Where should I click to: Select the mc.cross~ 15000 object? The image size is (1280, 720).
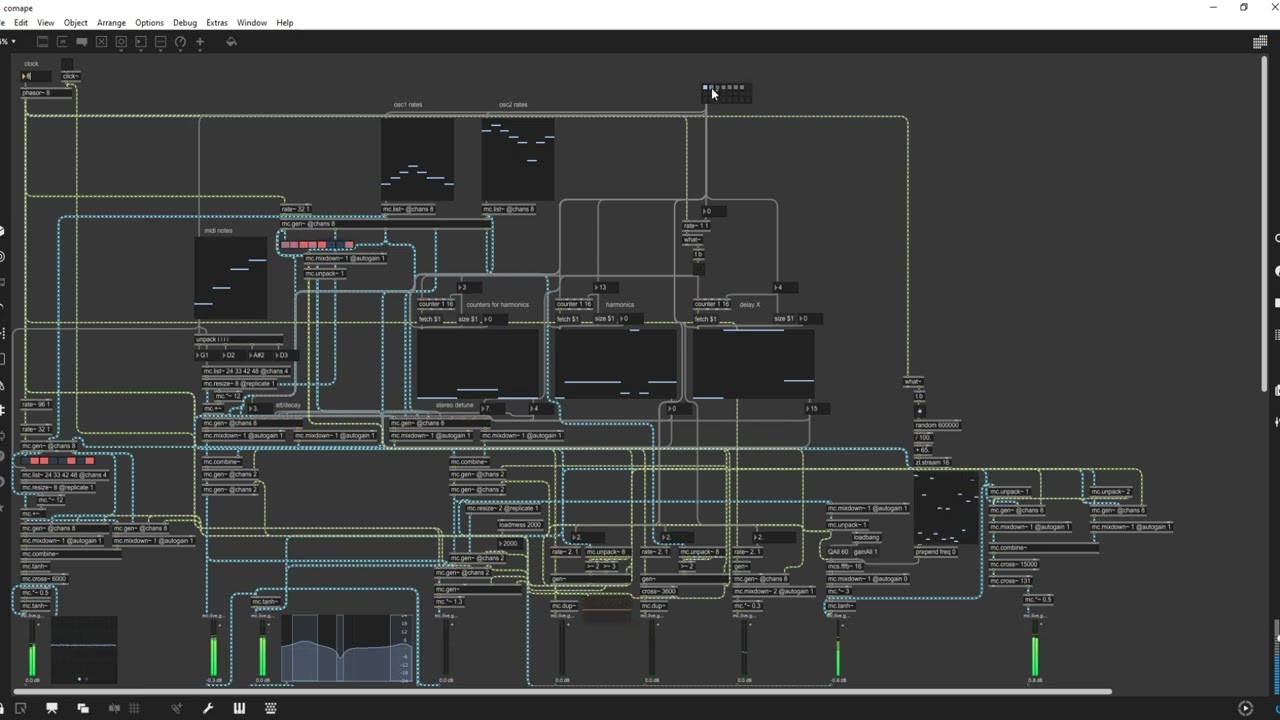tap(1015, 564)
